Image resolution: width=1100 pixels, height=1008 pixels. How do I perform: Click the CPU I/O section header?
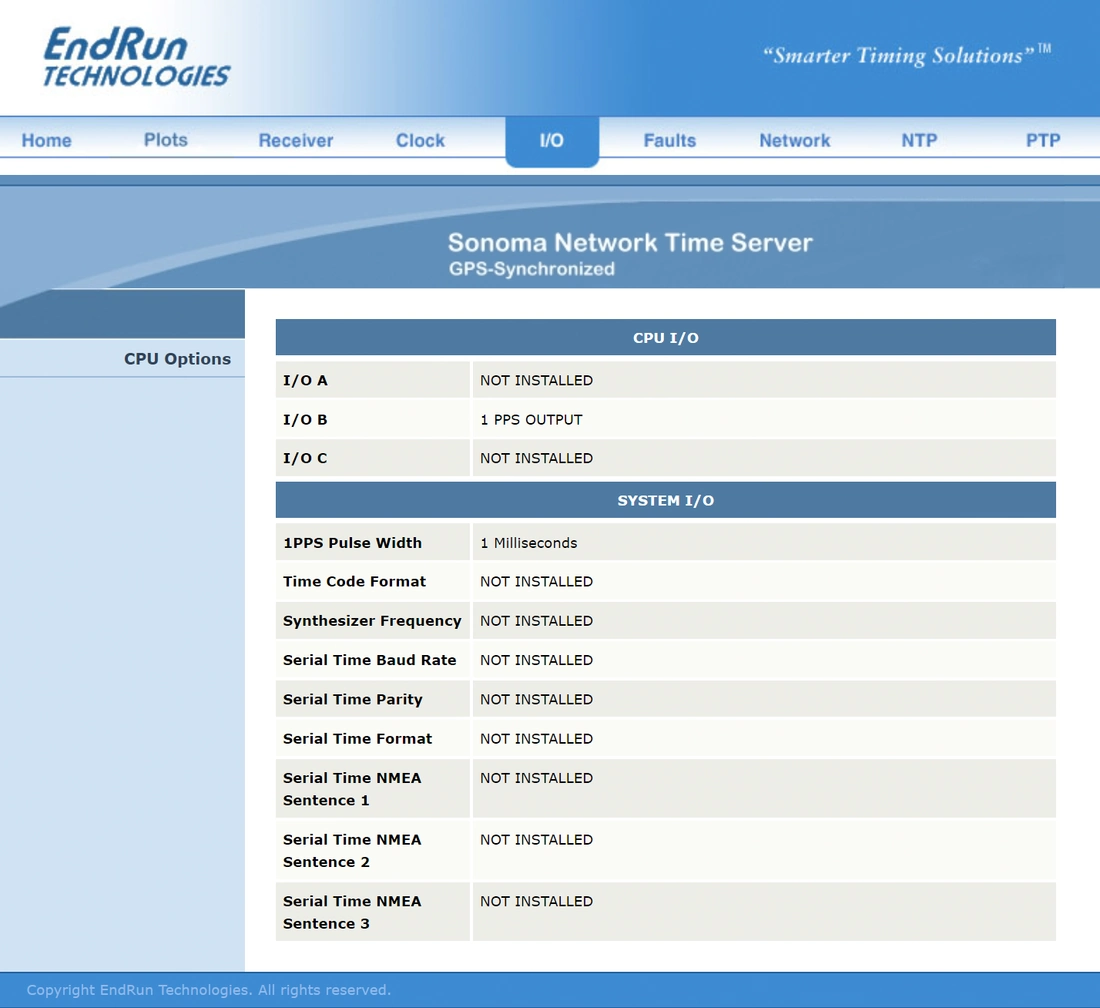pos(666,337)
